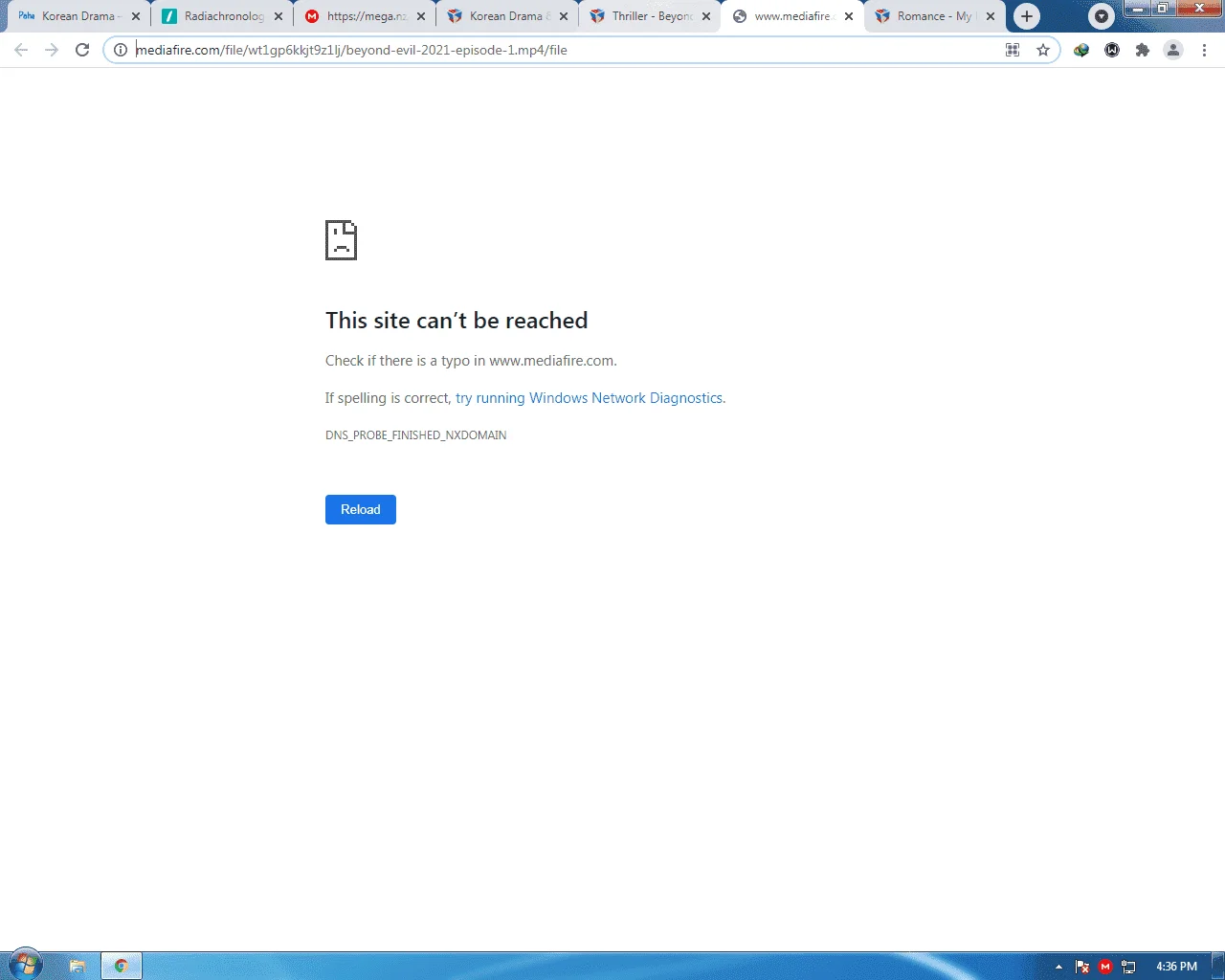Image resolution: width=1225 pixels, height=980 pixels.
Task: Switch to the Thriller - Beyond tab
Action: (x=650, y=16)
